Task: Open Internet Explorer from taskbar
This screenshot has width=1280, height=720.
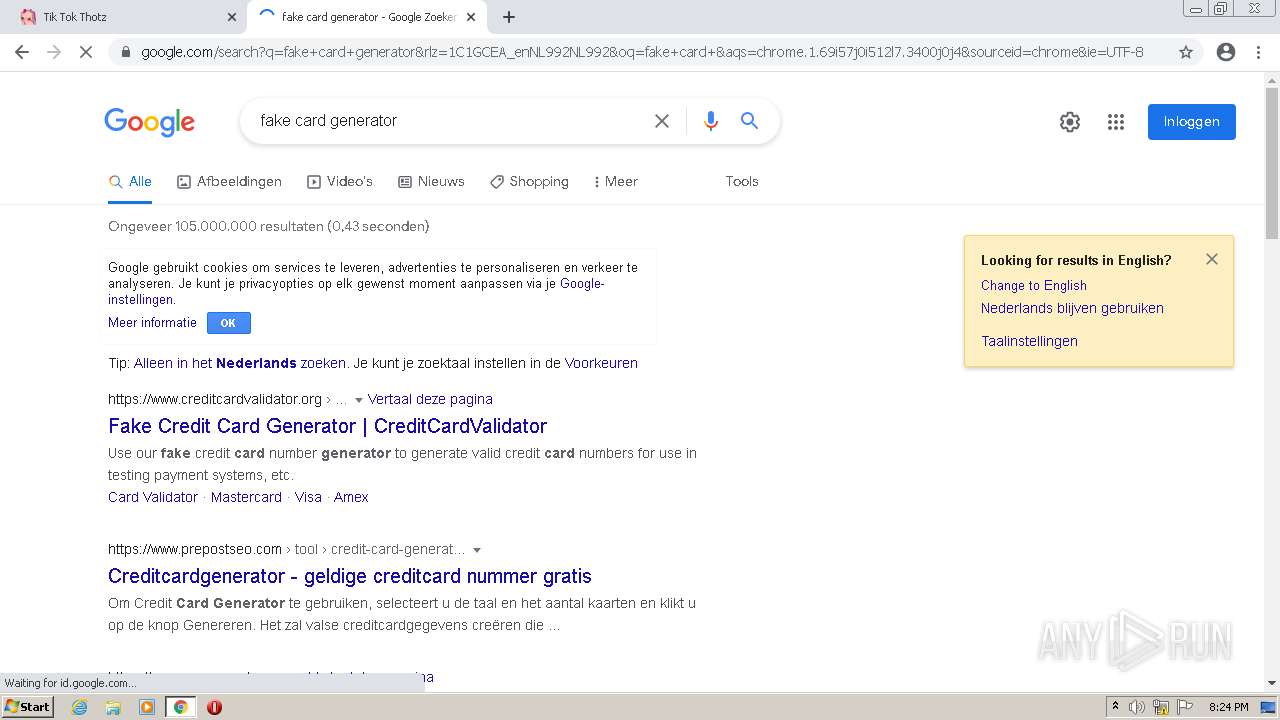Action: (79, 707)
